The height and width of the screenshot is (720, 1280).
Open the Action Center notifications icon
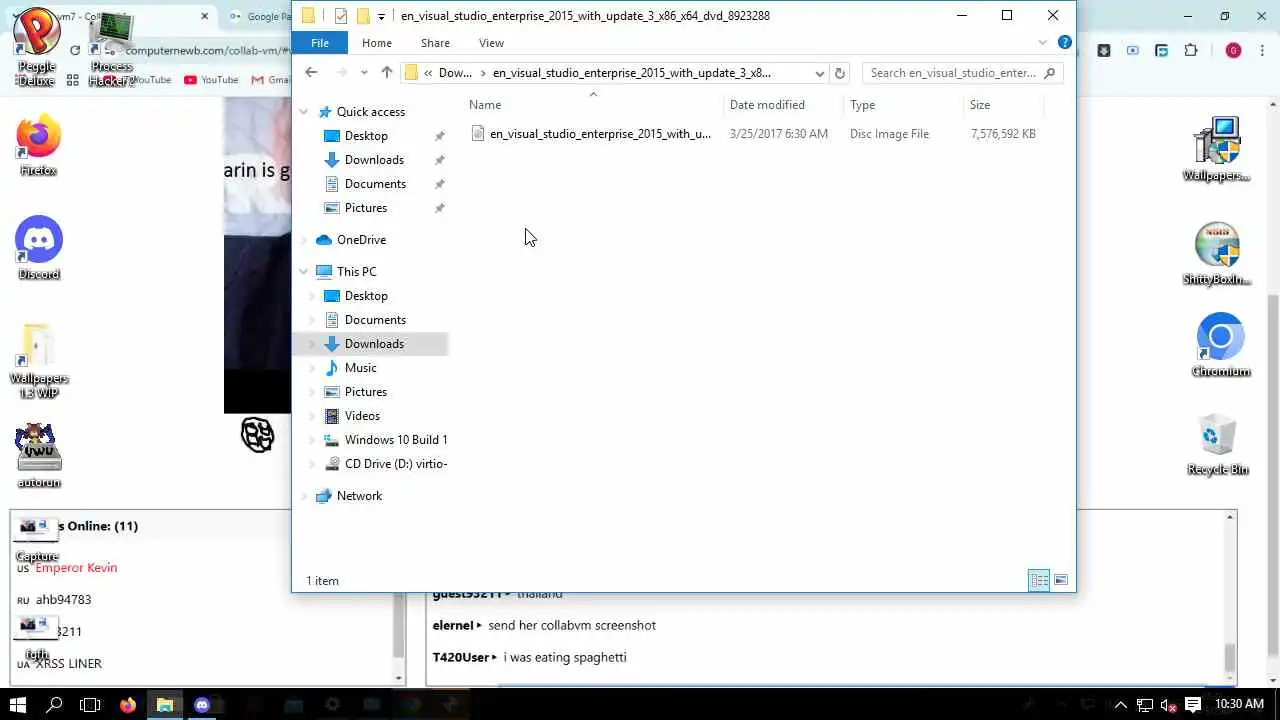(1193, 705)
